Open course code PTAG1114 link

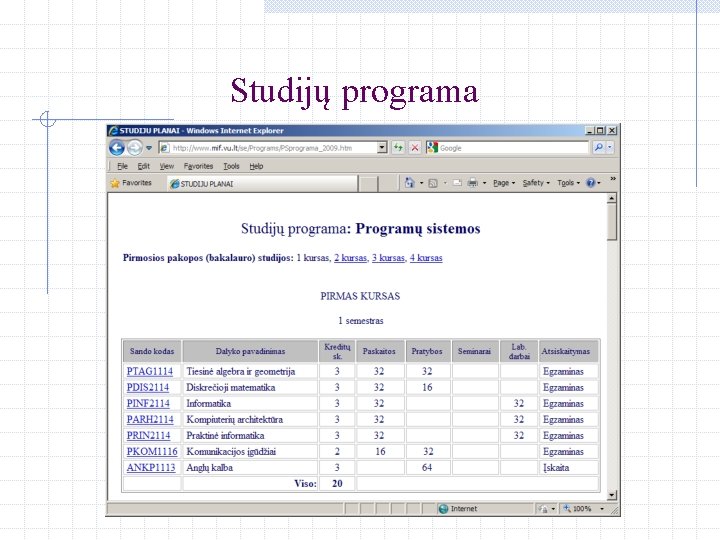pyautogui.click(x=150, y=371)
